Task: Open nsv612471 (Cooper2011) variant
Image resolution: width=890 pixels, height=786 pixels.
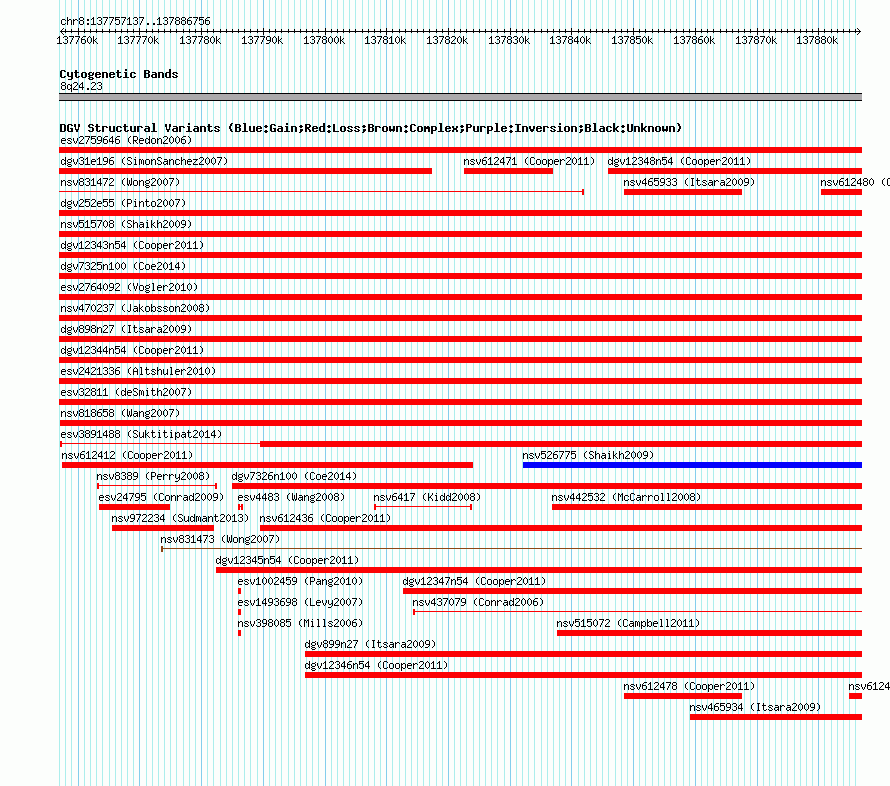Action: (x=529, y=161)
